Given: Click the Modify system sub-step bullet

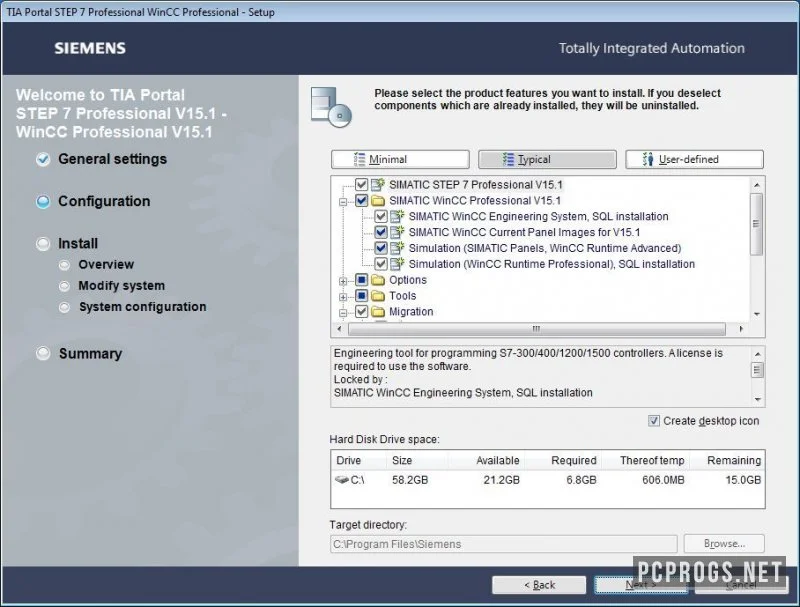Looking at the screenshot, I should [x=64, y=286].
